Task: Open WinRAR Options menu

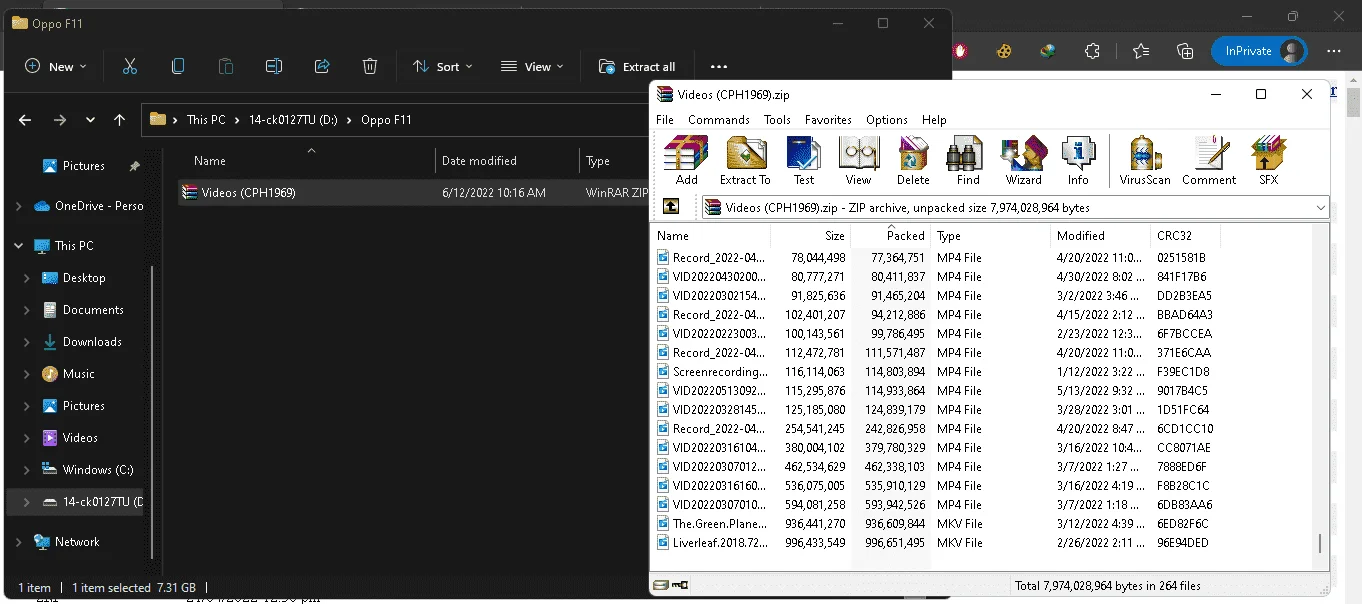Action: coord(887,119)
